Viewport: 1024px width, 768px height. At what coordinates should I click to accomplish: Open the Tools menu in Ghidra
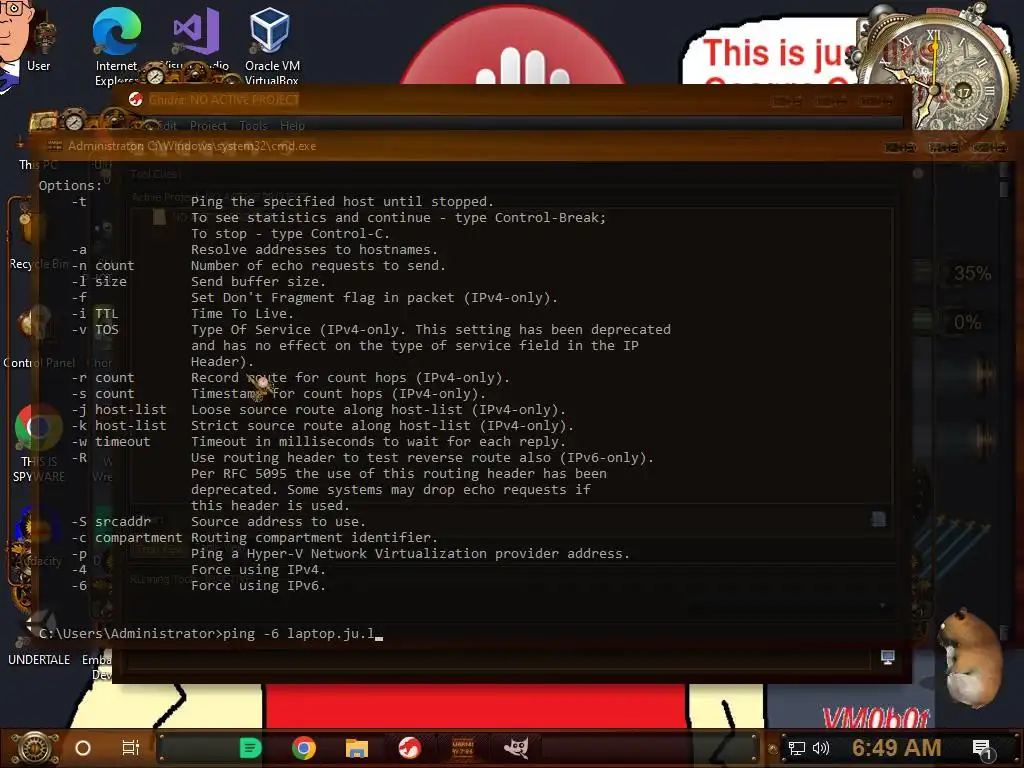coord(253,125)
